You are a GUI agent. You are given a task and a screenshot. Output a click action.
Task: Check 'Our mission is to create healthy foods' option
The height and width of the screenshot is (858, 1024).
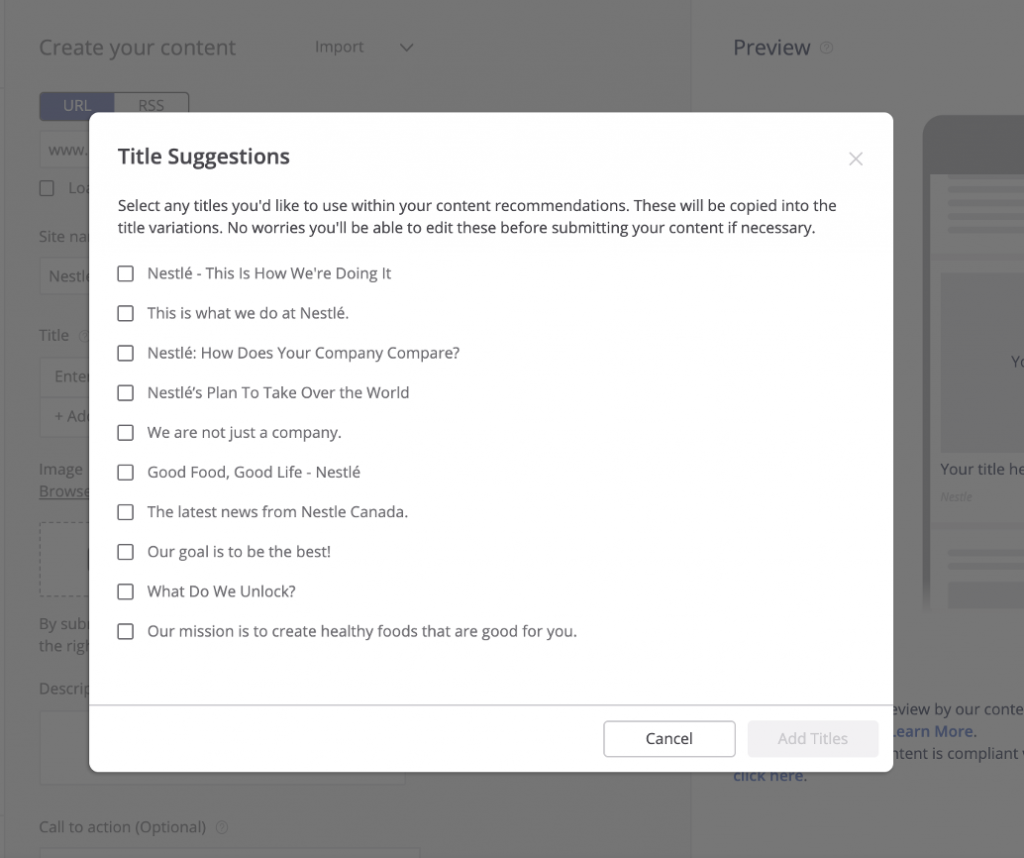pyautogui.click(x=126, y=632)
